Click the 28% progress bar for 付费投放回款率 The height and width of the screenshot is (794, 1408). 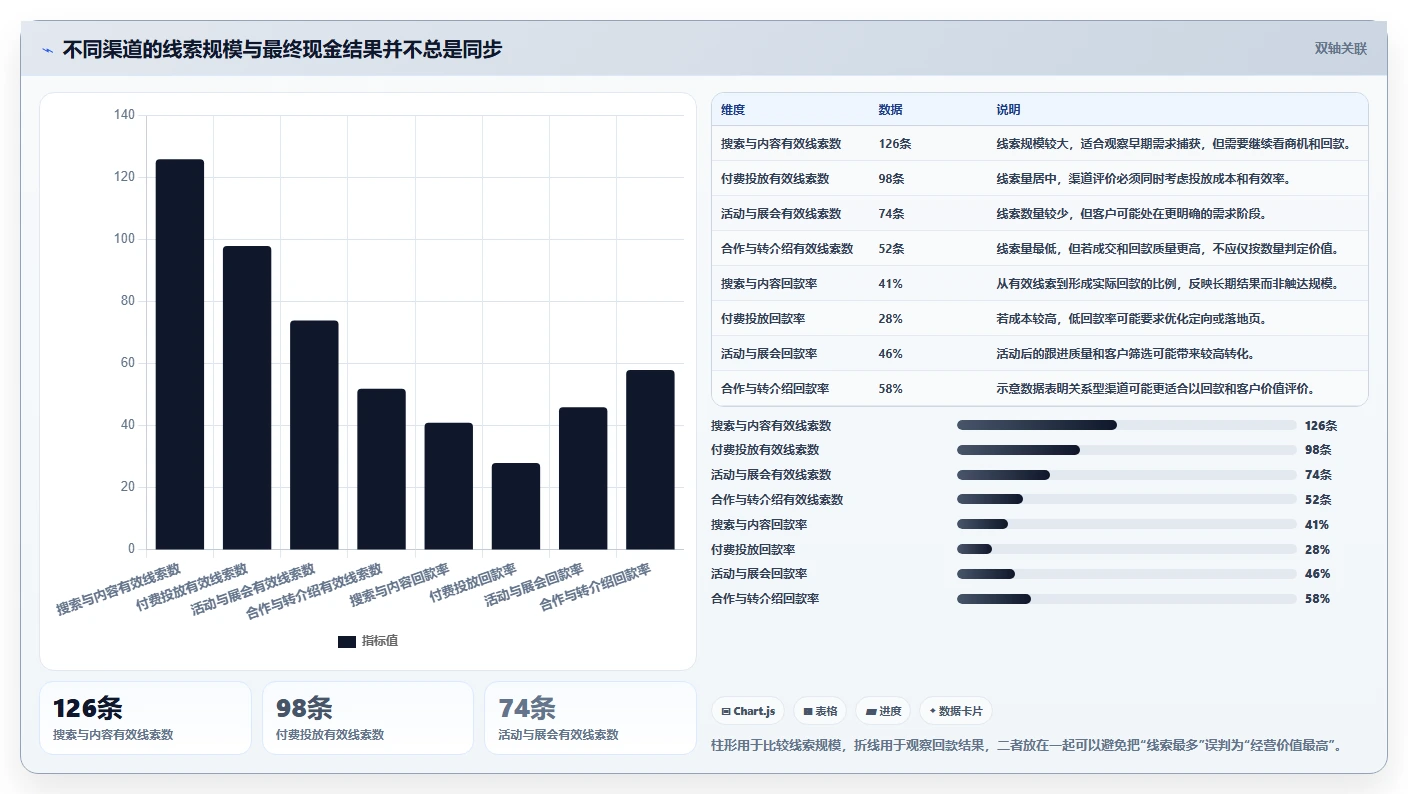[x=1126, y=549]
